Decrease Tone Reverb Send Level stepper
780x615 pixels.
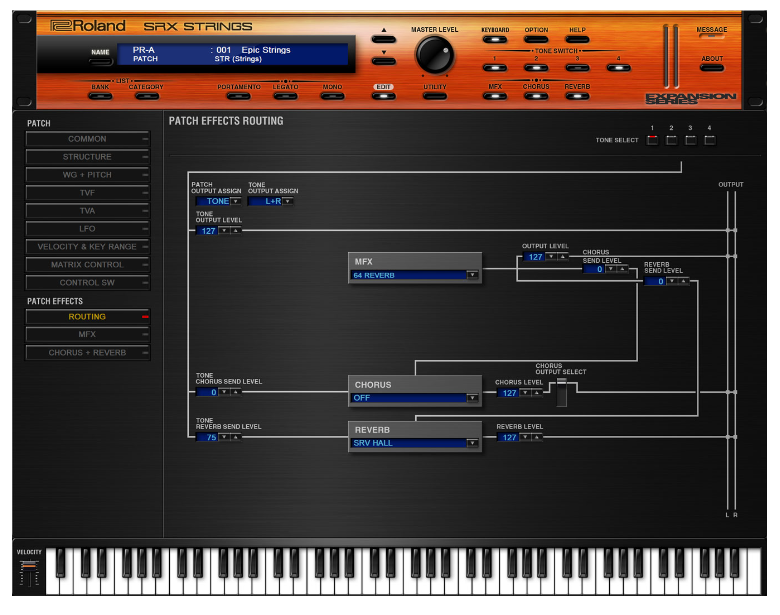point(224,437)
